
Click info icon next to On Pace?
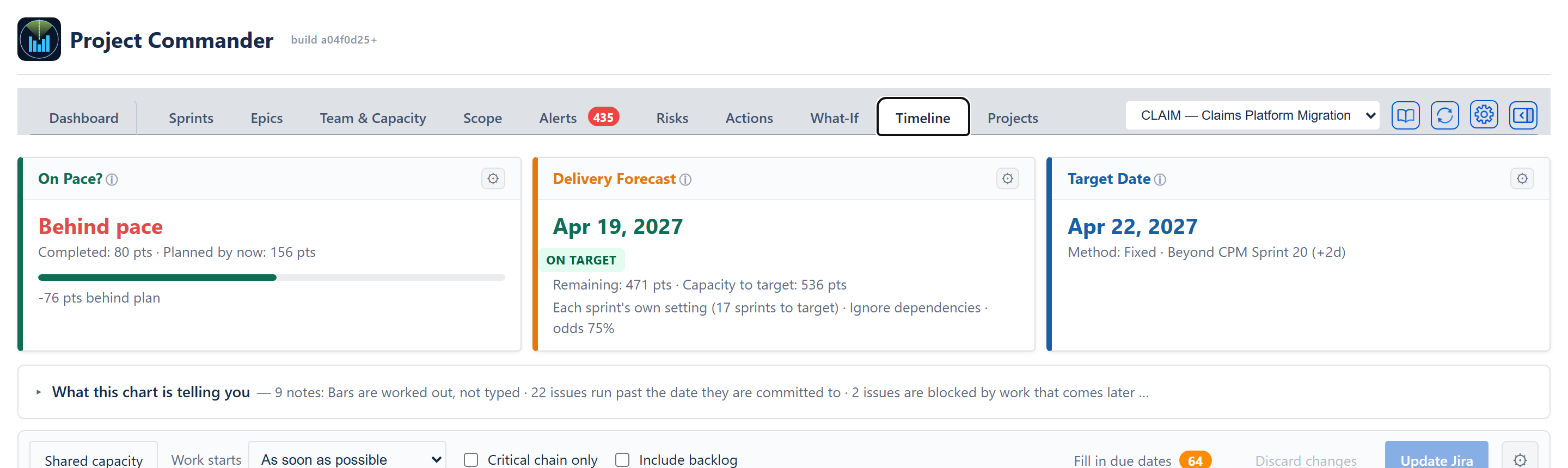click(112, 180)
